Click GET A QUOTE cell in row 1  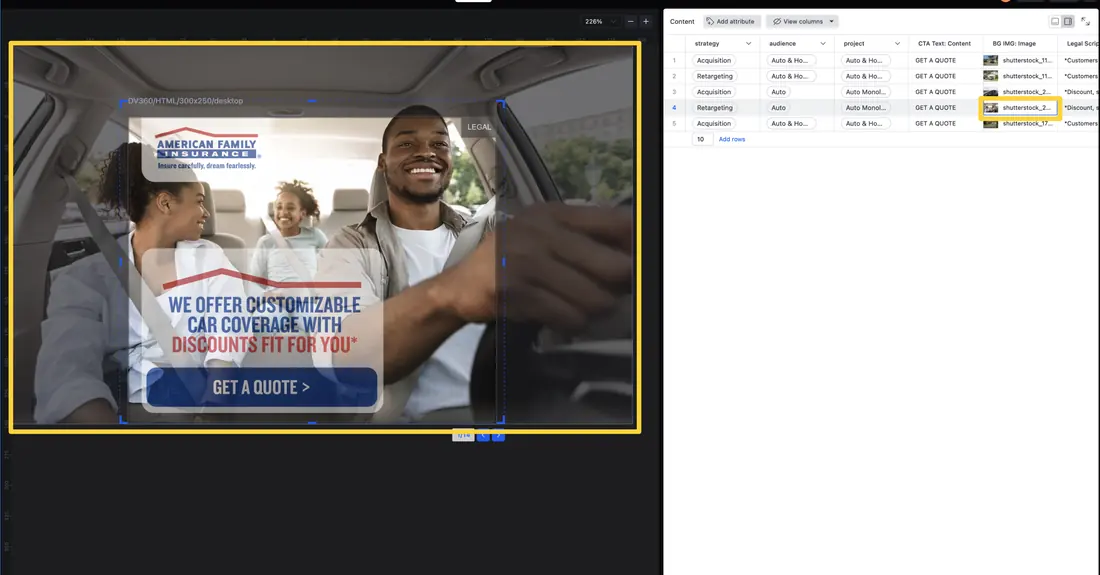936,60
